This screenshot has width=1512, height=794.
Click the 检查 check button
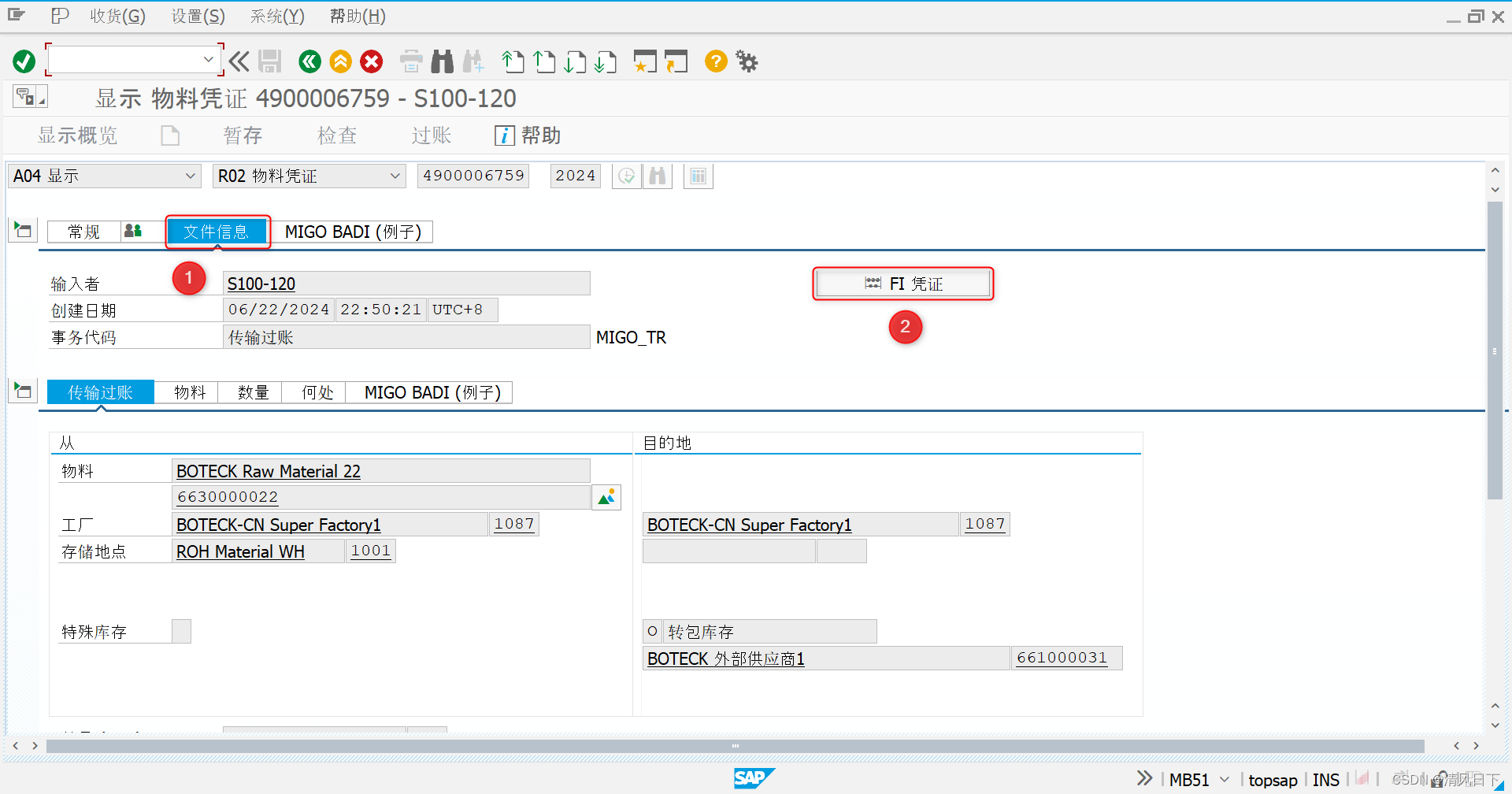click(x=337, y=135)
